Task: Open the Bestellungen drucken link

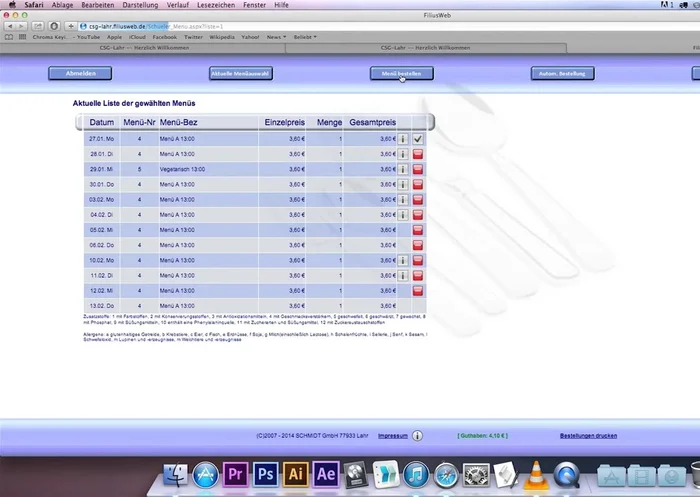Action: (x=588, y=436)
